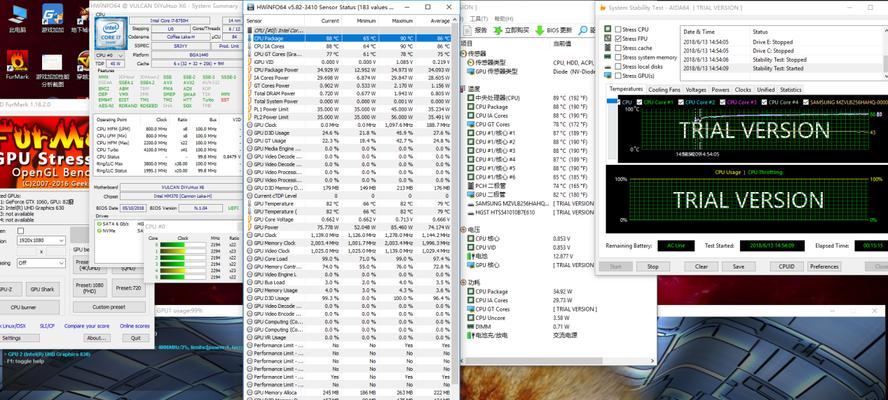
Task: Toggle the FurMark fullscreen checkbox
Action: [21, 231]
